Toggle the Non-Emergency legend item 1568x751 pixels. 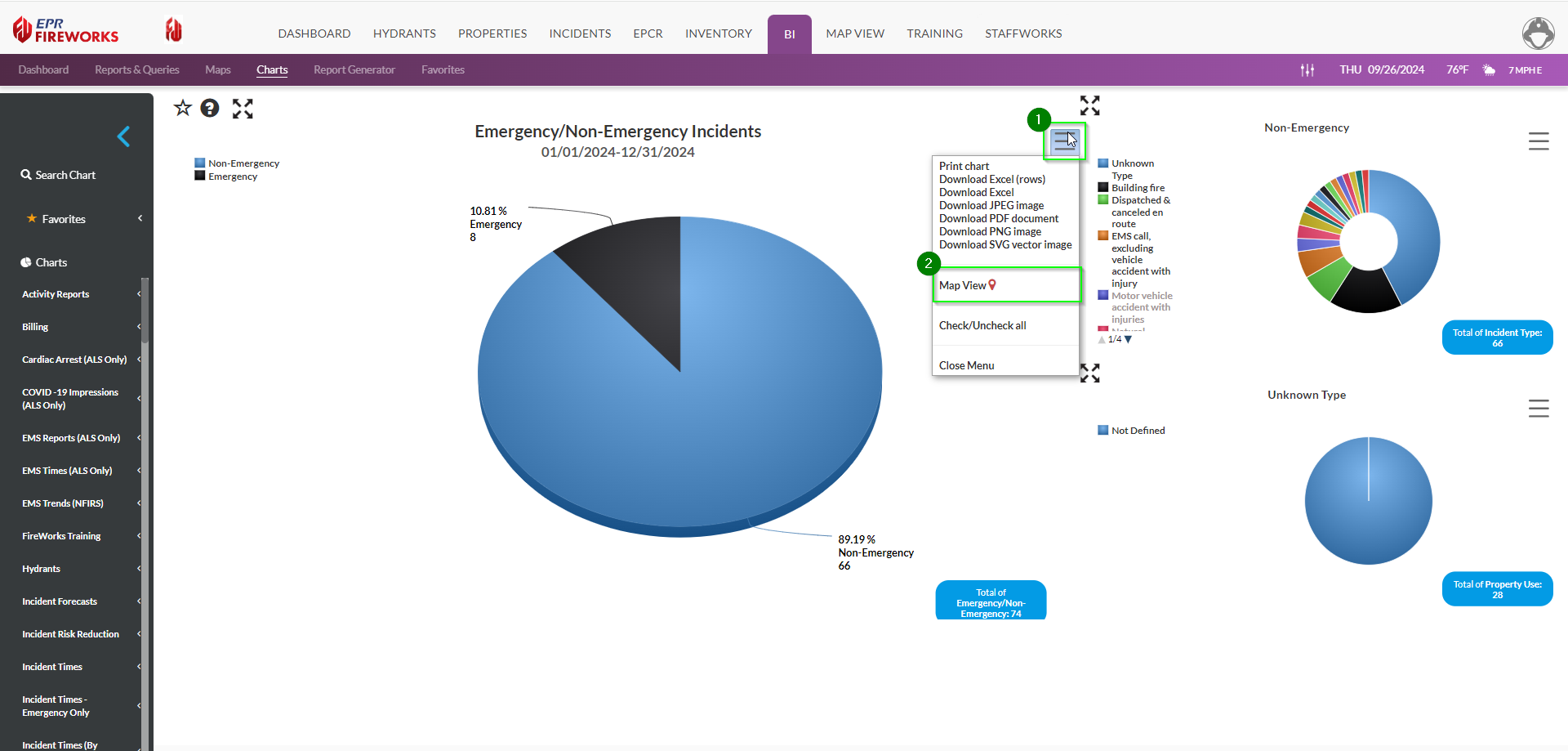pyautogui.click(x=243, y=163)
